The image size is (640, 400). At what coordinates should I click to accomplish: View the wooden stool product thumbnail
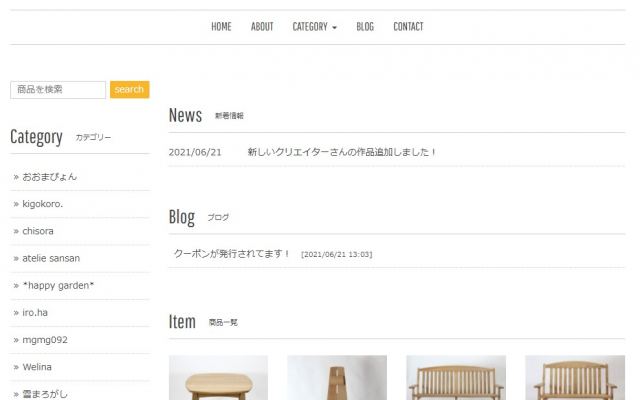(218, 378)
